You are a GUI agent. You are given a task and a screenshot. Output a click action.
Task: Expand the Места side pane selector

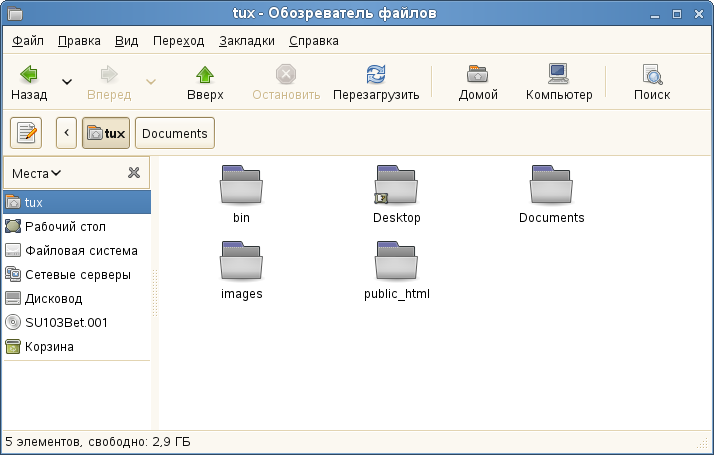coord(37,173)
